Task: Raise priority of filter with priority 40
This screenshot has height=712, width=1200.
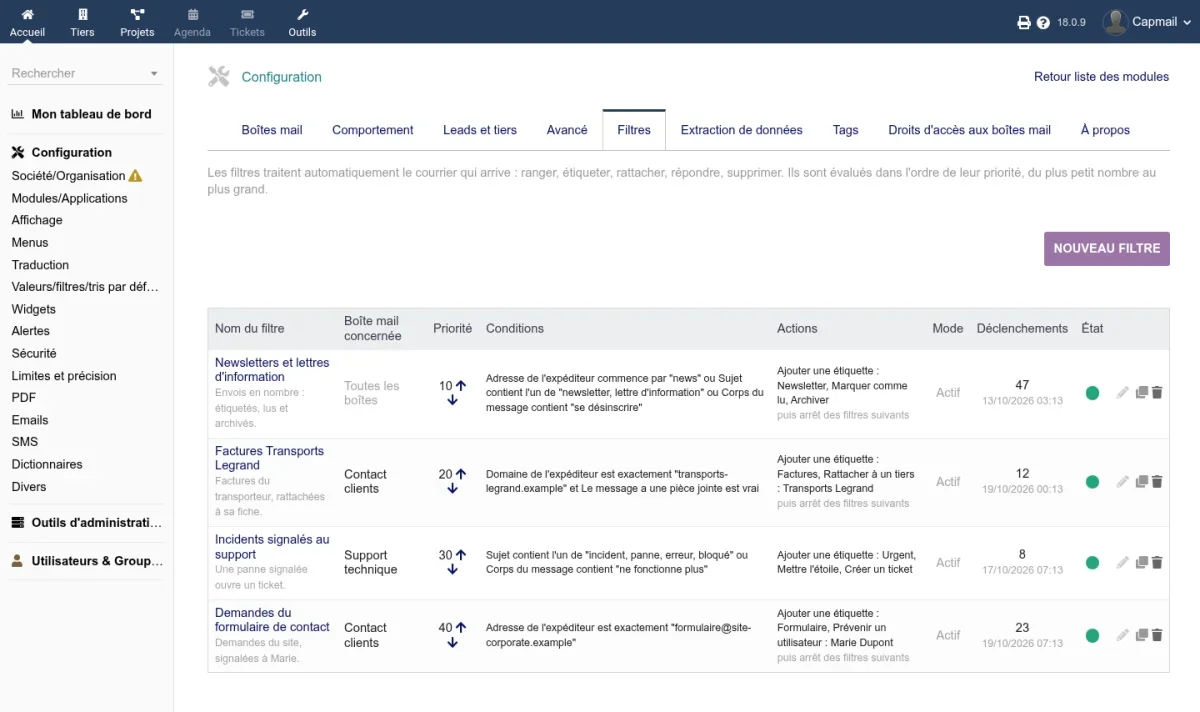Action: tap(461, 628)
